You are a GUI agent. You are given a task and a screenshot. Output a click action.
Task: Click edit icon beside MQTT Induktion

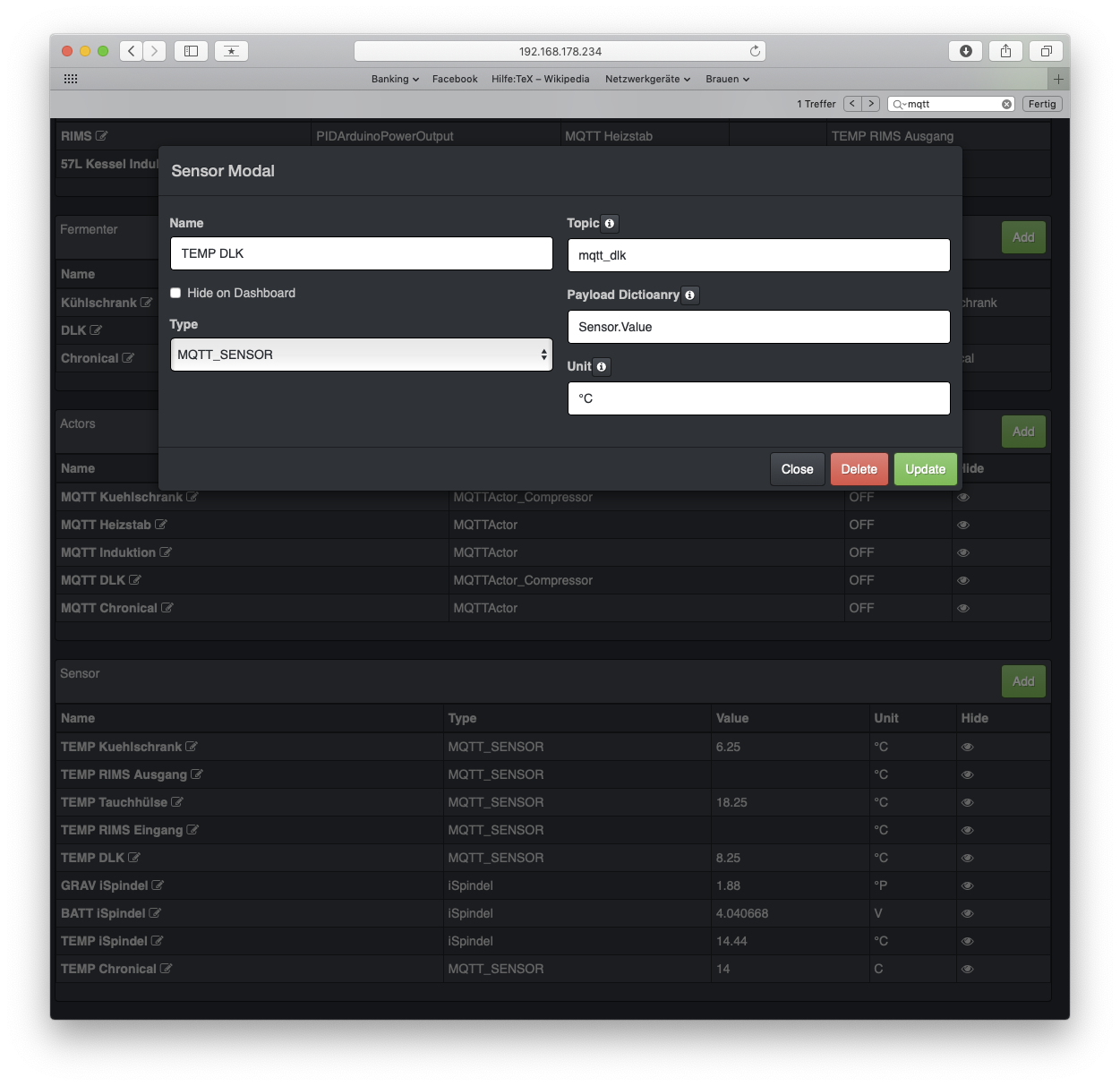pyautogui.click(x=166, y=552)
